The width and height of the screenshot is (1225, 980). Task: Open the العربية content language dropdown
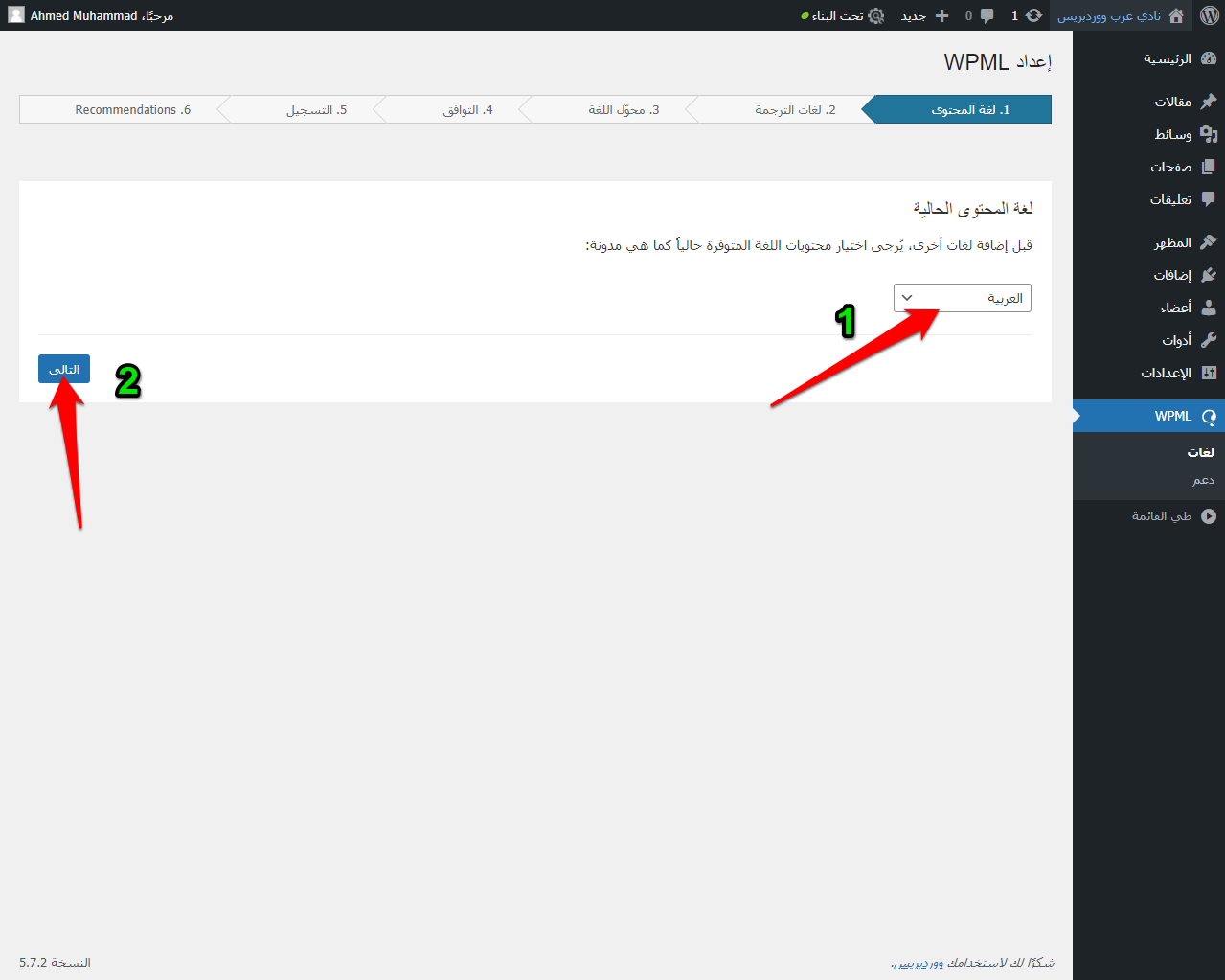963,298
